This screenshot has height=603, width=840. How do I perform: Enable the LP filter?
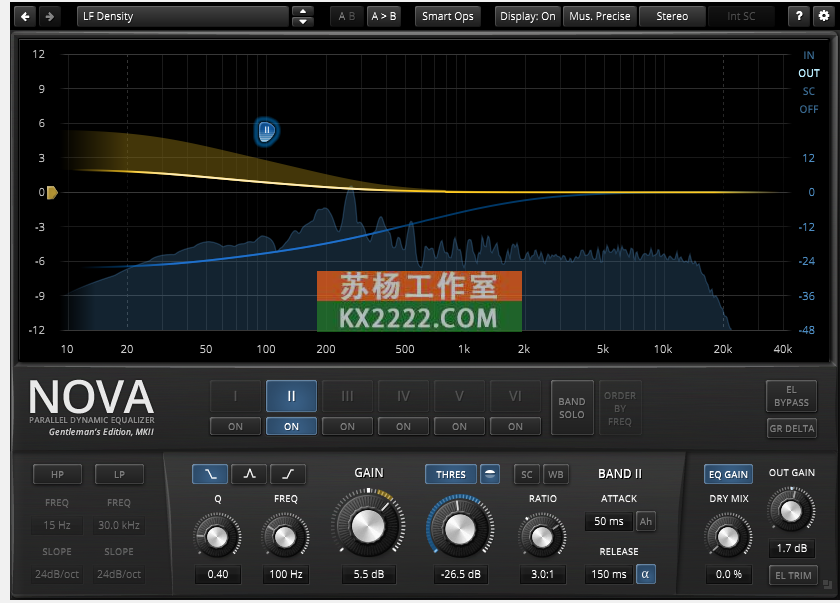click(119, 474)
